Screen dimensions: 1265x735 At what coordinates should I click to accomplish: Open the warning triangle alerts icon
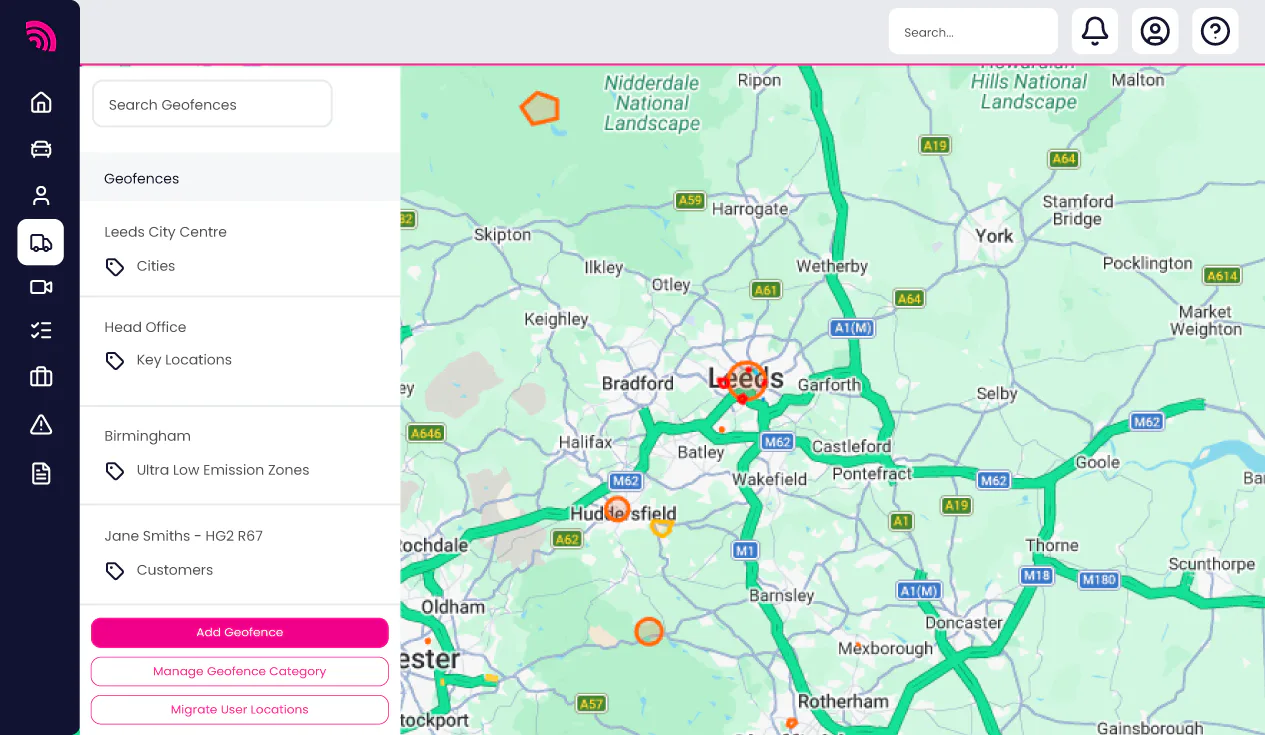pyautogui.click(x=41, y=425)
